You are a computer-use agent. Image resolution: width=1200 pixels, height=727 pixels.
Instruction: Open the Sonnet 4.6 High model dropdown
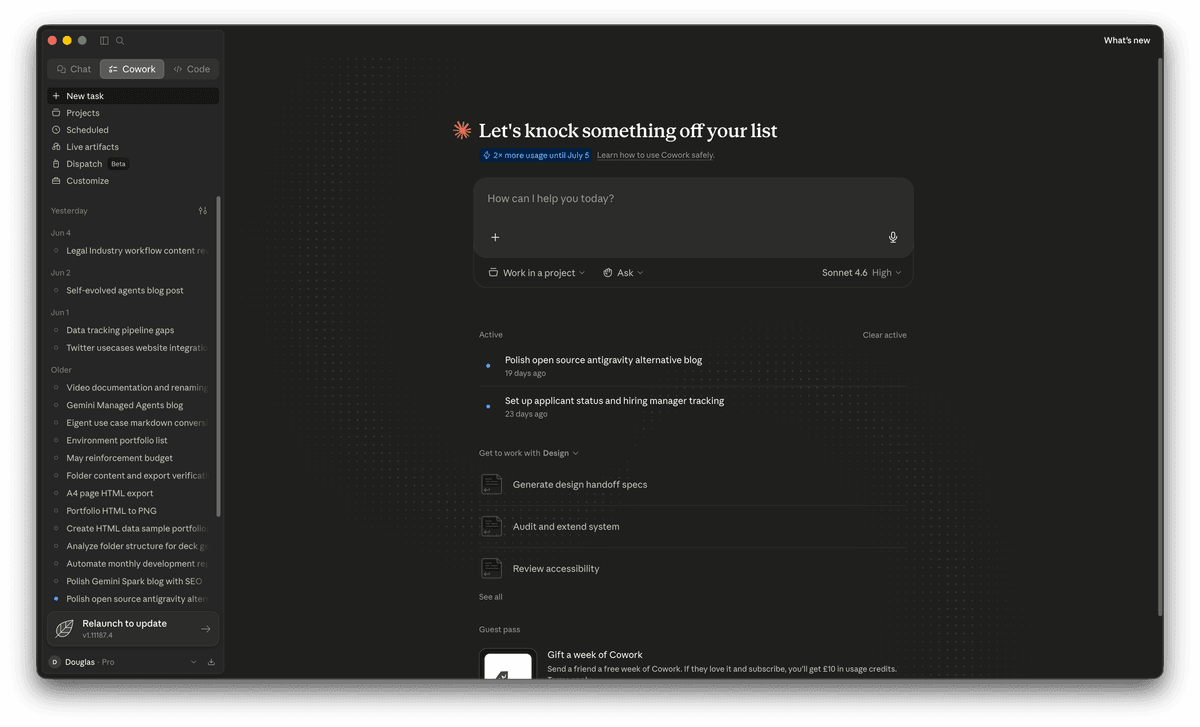pyautogui.click(x=861, y=273)
